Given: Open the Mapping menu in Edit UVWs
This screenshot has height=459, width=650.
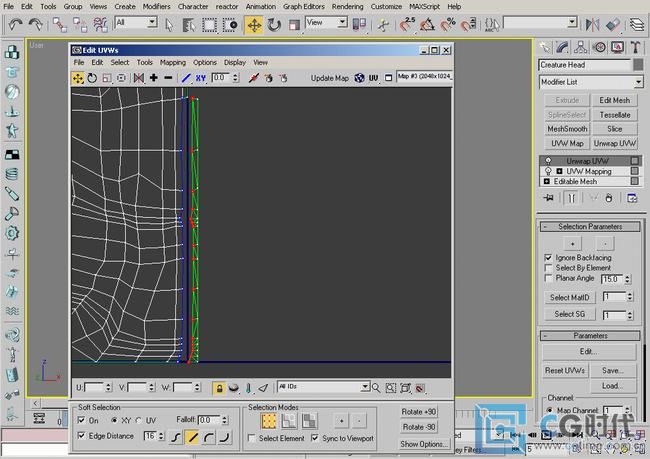Looking at the screenshot, I should 173,63.
